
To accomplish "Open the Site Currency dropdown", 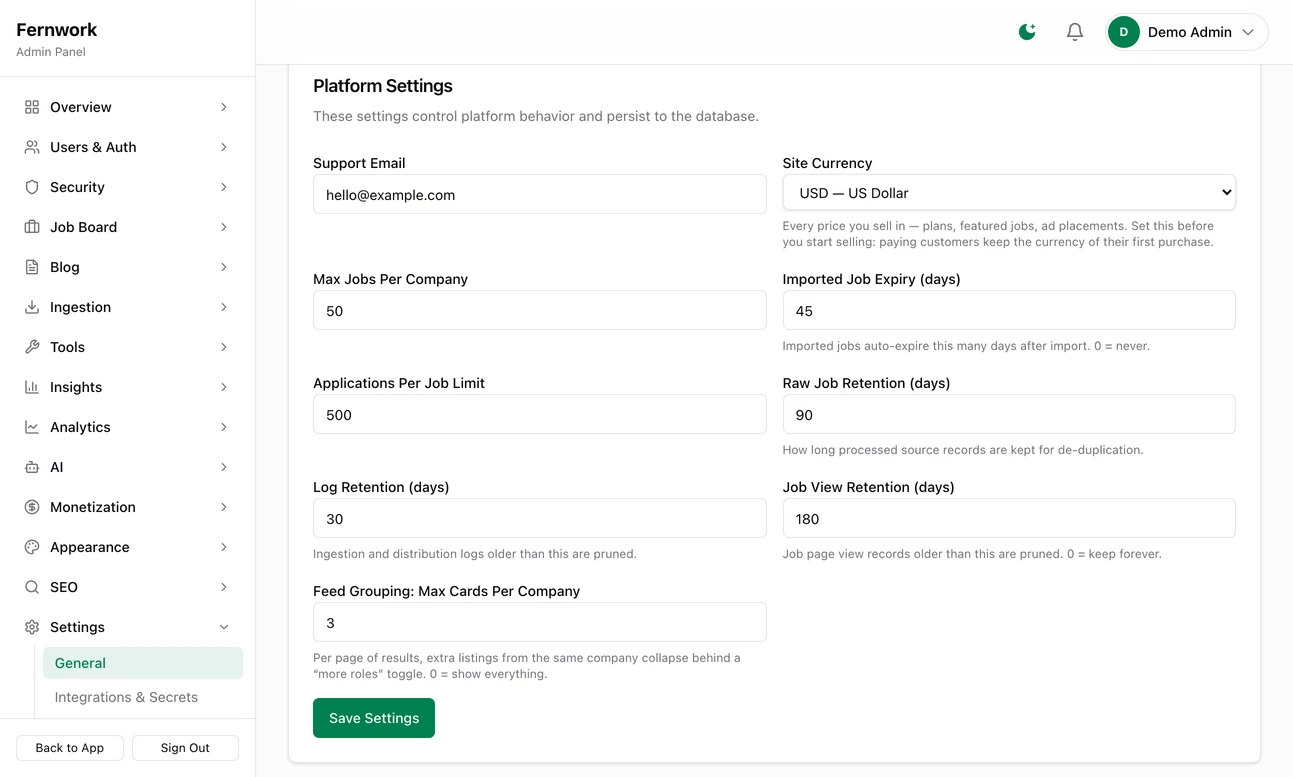I will coord(1009,193).
